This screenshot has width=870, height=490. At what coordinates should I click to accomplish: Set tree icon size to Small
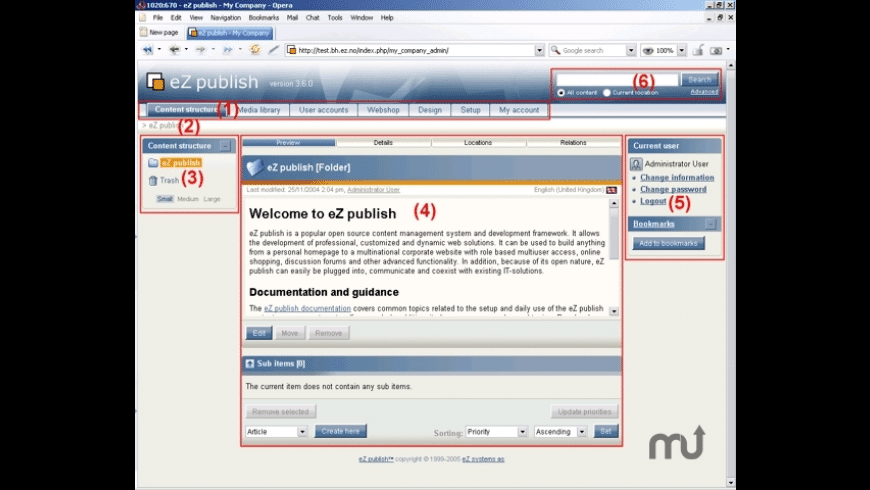click(165, 199)
